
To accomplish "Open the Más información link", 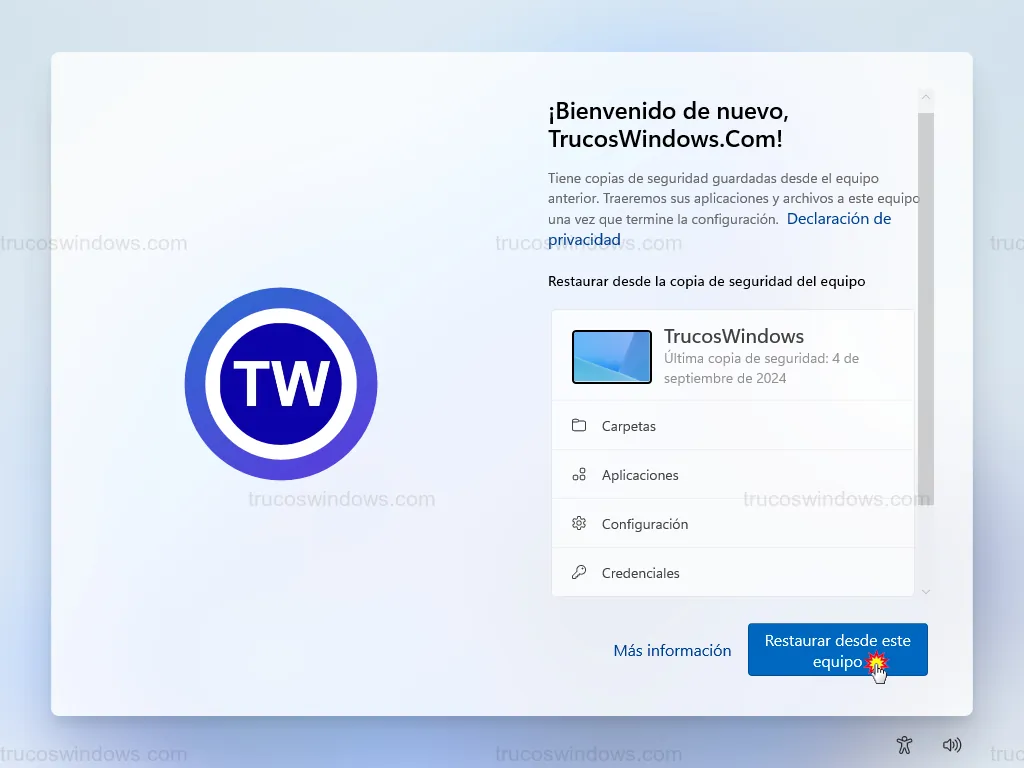I will [672, 650].
